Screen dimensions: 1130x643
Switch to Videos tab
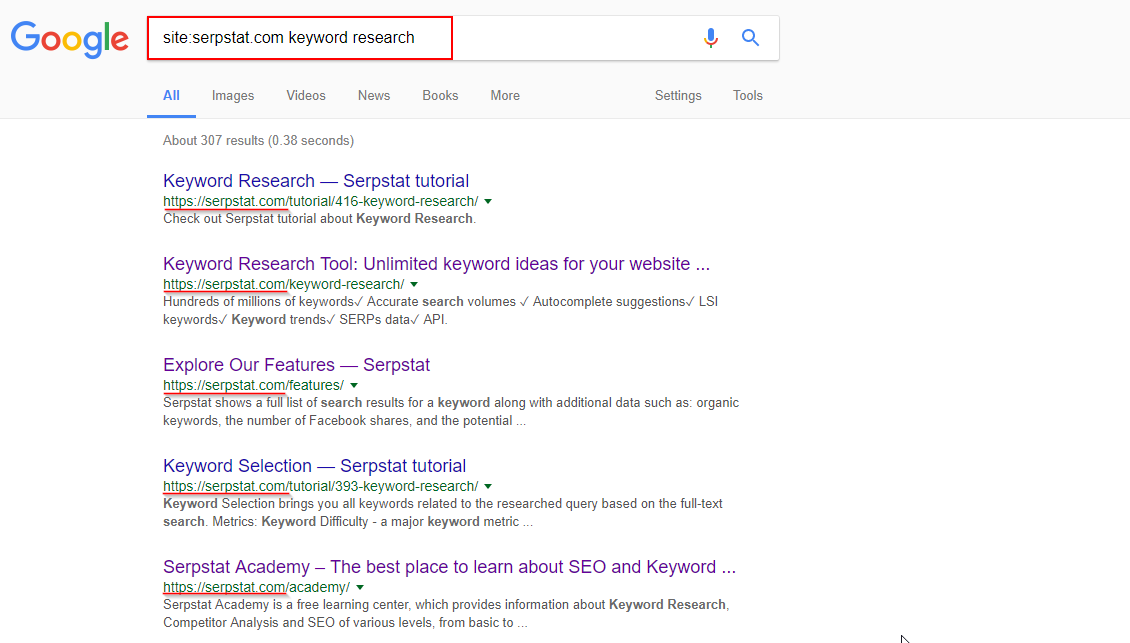(x=306, y=95)
